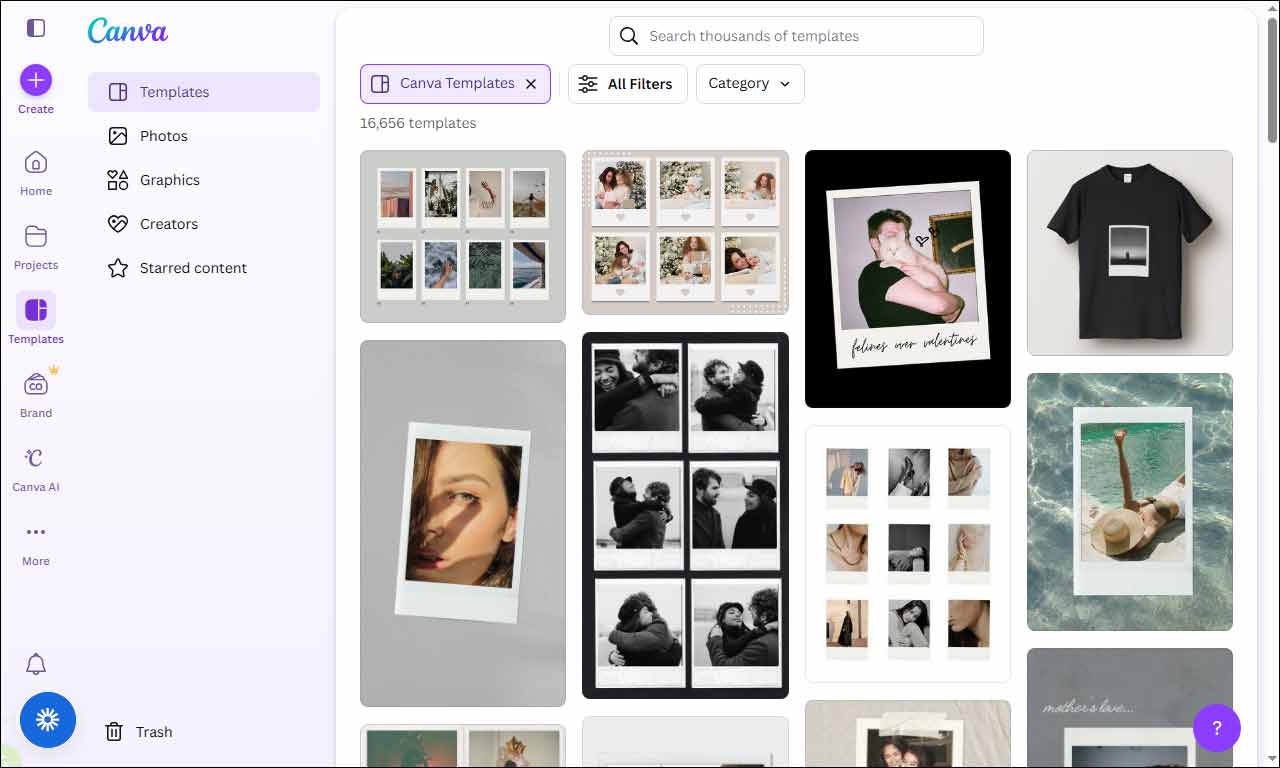The height and width of the screenshot is (768, 1280).
Task: Click the search templates field
Action: (794, 36)
